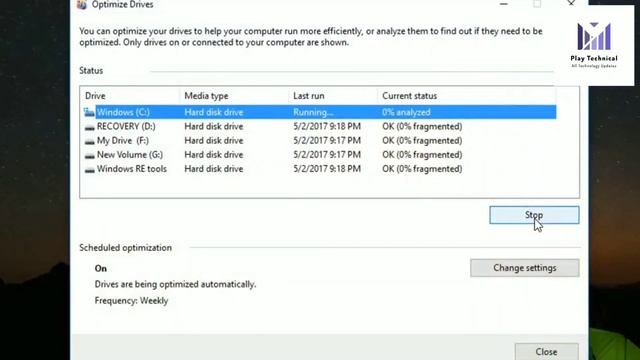
Task: Click the Windows RE tools drive icon
Action: (89, 170)
